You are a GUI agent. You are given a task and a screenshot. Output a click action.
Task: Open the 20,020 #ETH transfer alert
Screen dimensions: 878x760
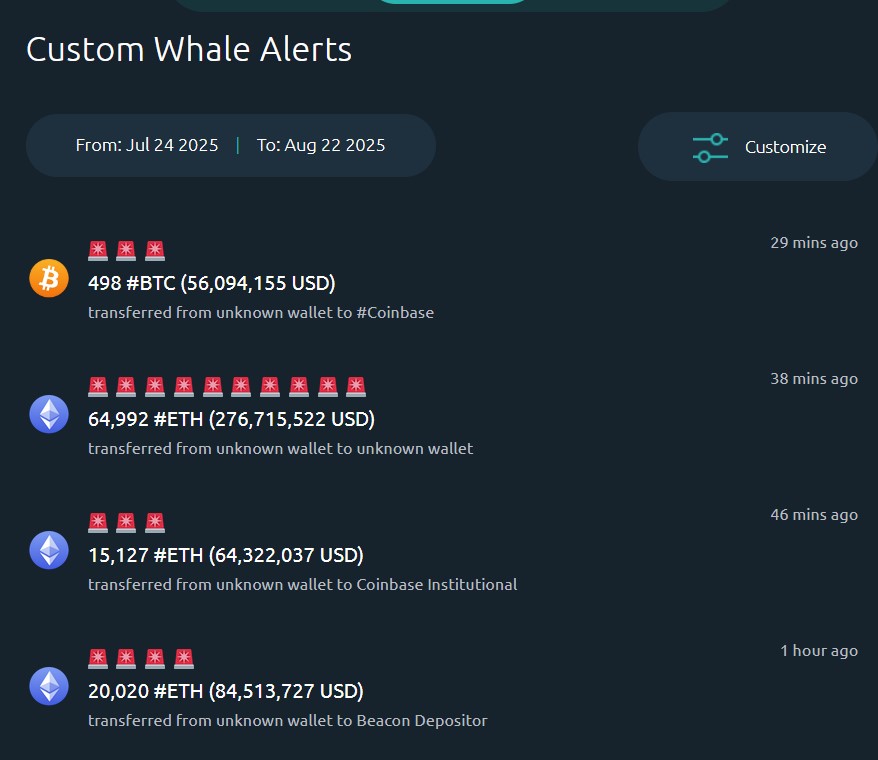443,689
